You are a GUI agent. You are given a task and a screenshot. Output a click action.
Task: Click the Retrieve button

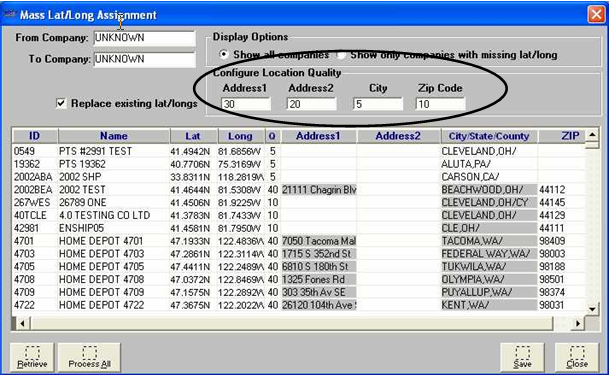point(32,358)
